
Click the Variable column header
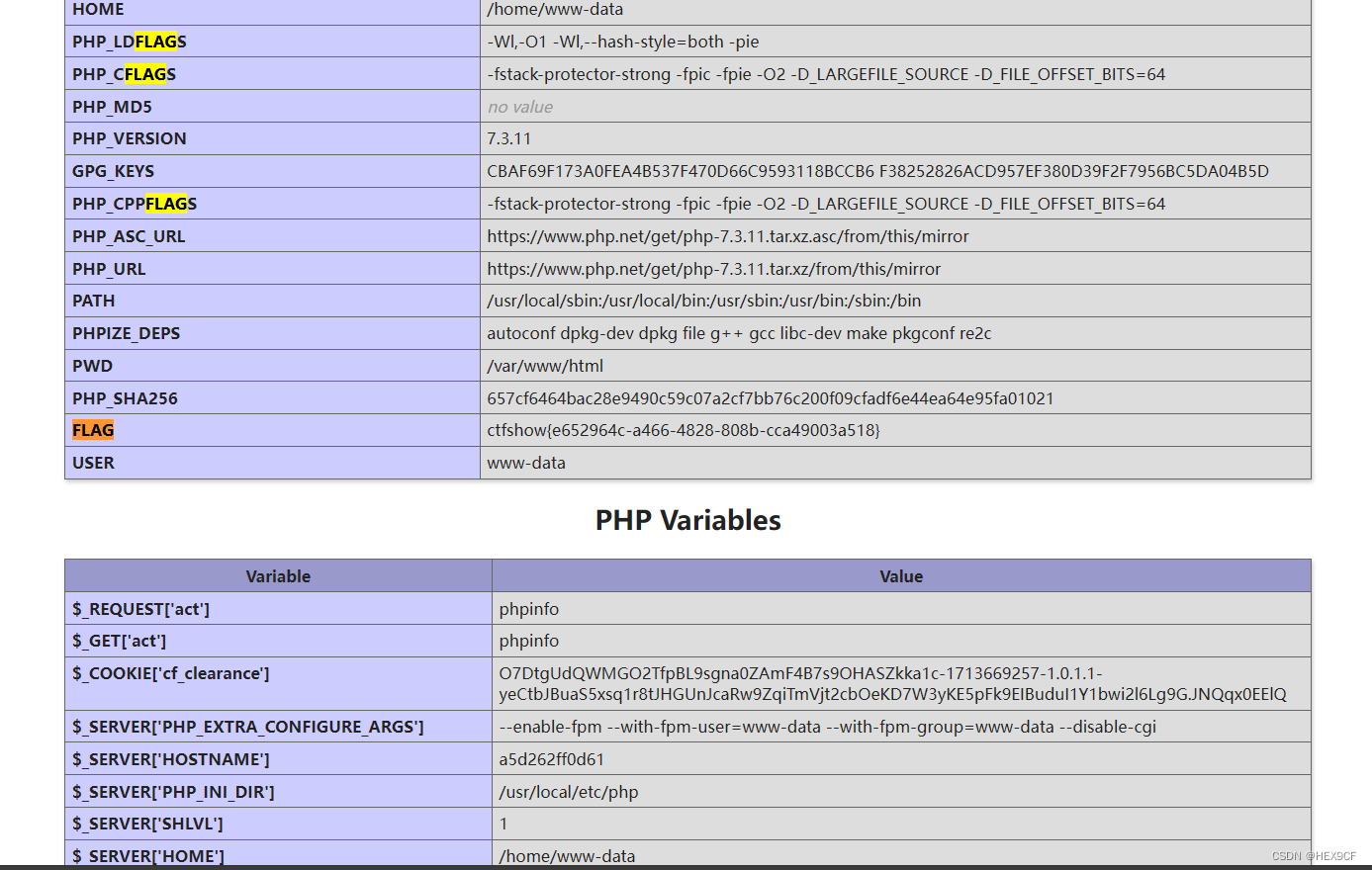click(x=278, y=576)
